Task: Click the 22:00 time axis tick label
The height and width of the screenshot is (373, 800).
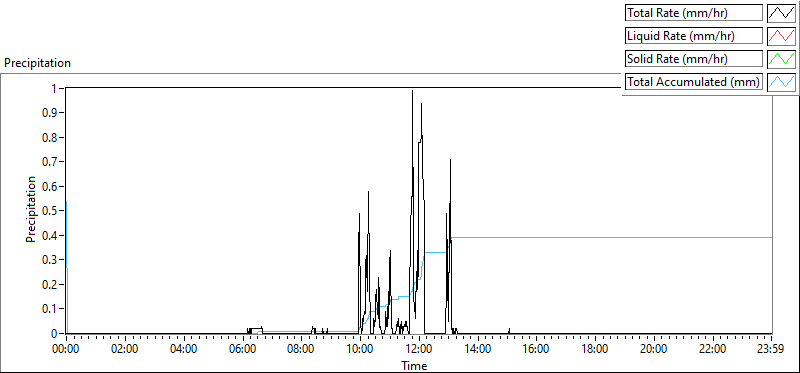Action: (x=713, y=350)
